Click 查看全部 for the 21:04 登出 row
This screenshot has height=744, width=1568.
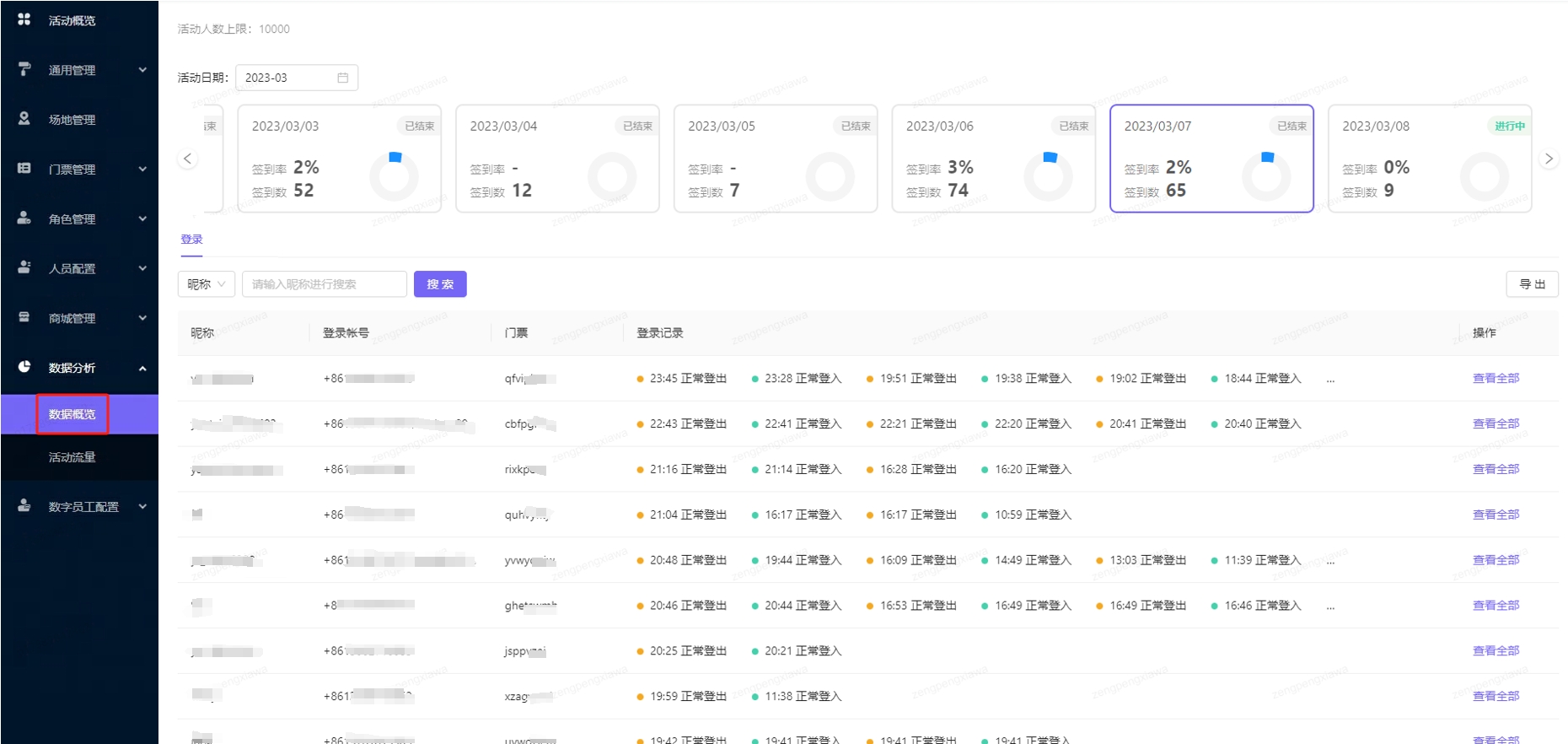point(1496,515)
